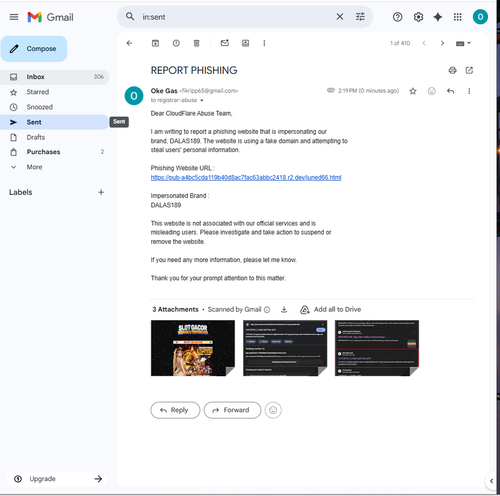This screenshot has height=496, width=500.
Task: Click the Labels section heading
Action: click(x=21, y=192)
